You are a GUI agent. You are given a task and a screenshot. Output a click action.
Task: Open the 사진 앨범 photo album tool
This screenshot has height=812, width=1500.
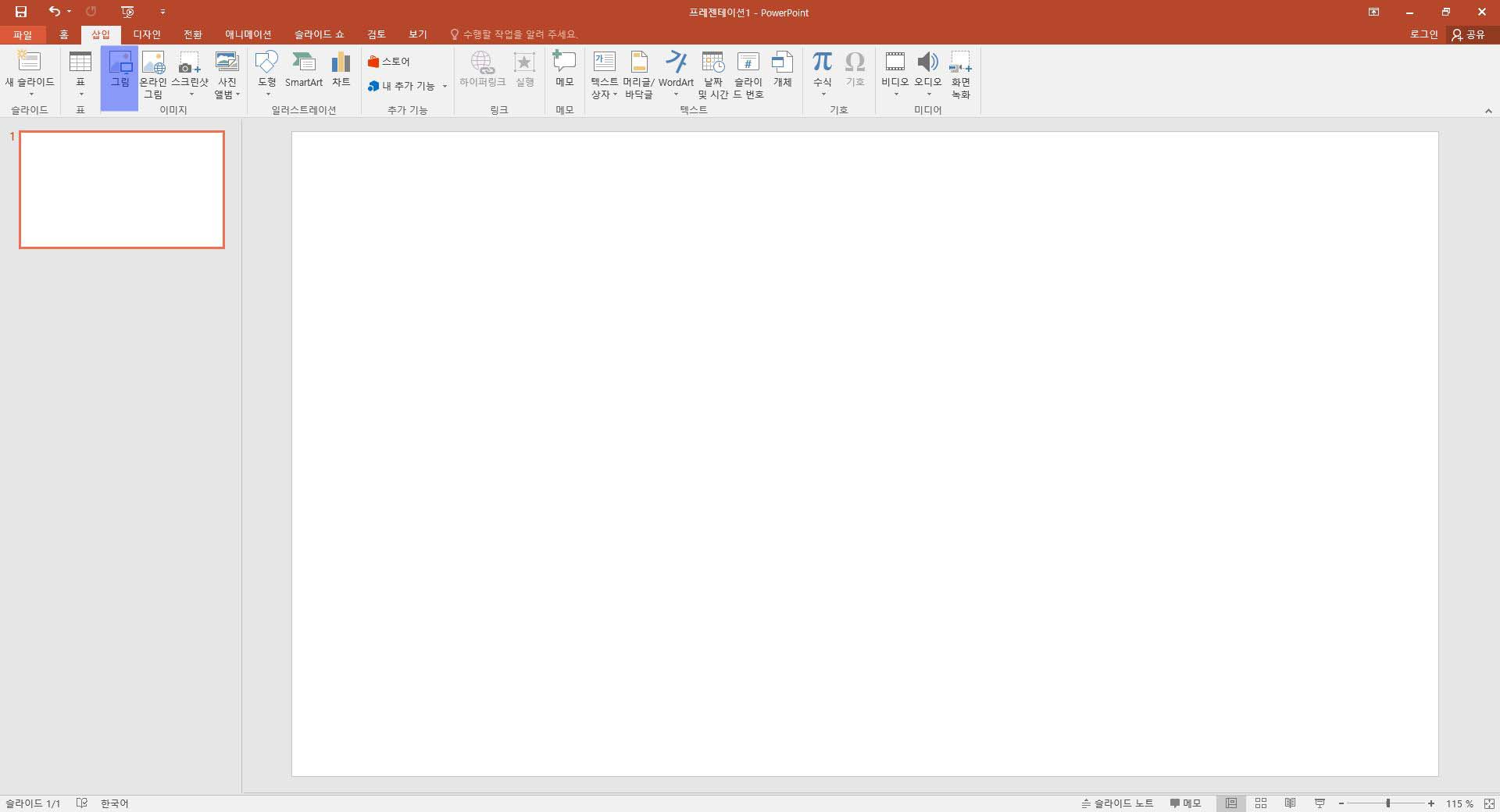[227, 74]
